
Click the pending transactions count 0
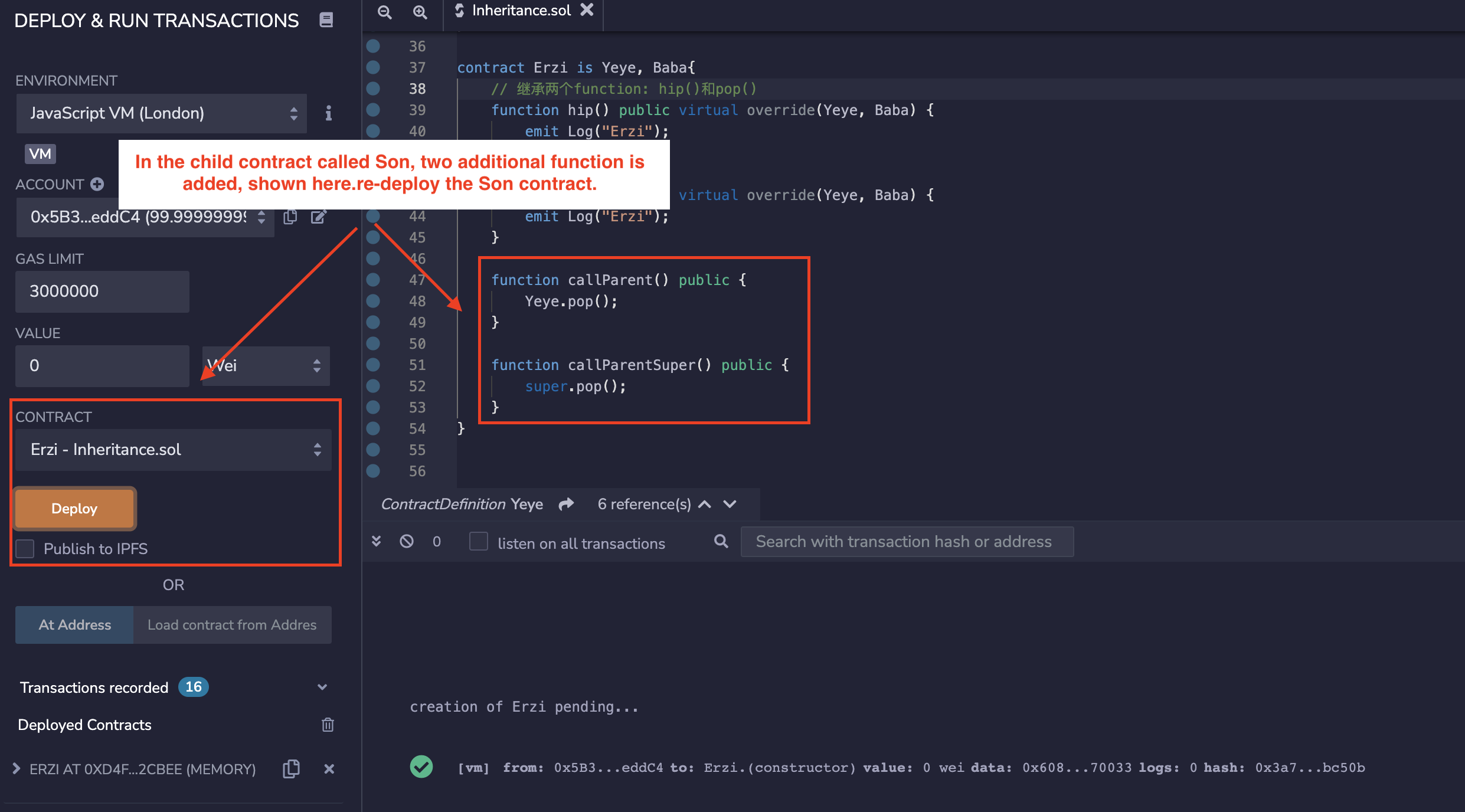[437, 542]
